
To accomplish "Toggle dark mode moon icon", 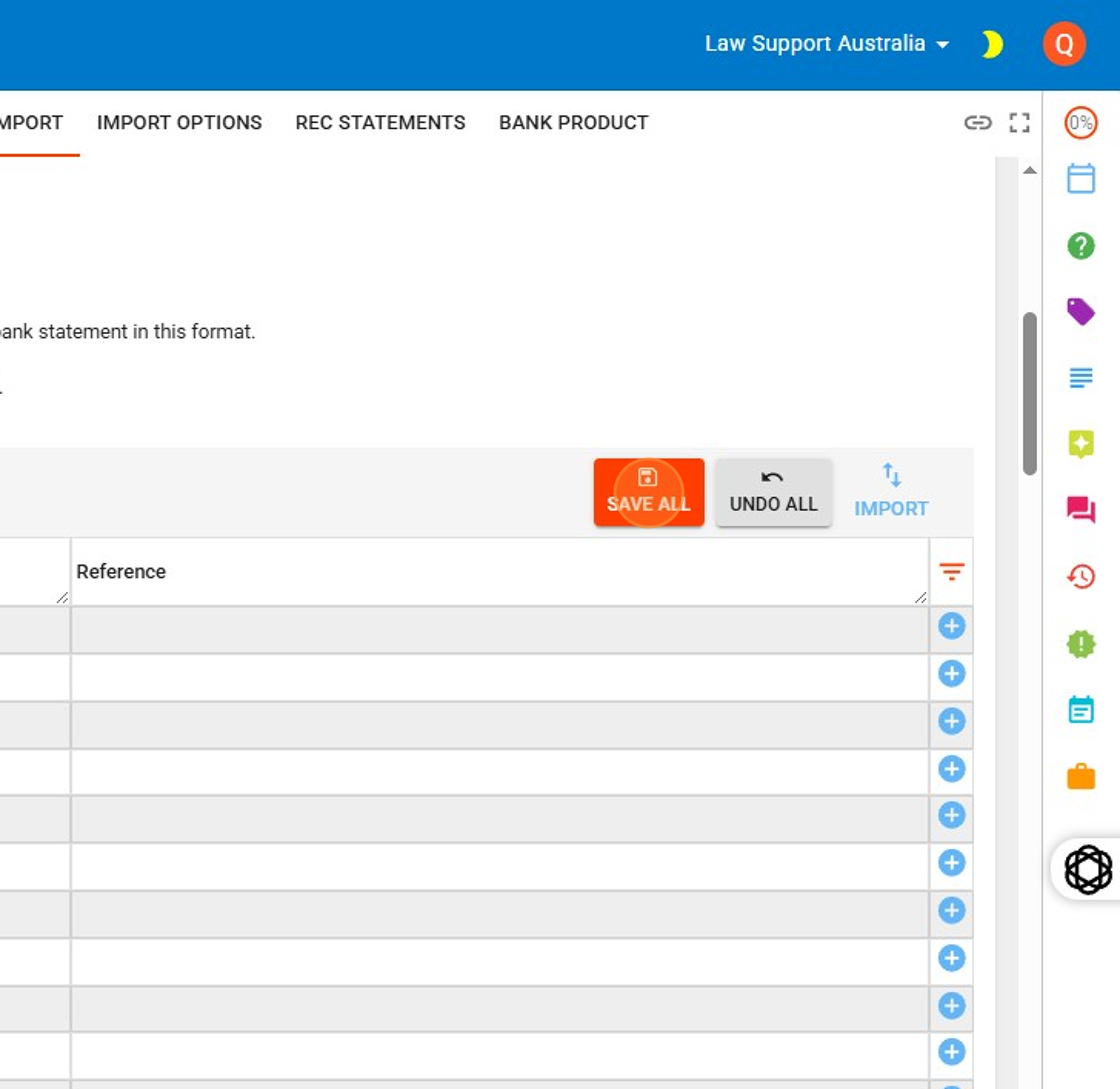I will tap(991, 45).
